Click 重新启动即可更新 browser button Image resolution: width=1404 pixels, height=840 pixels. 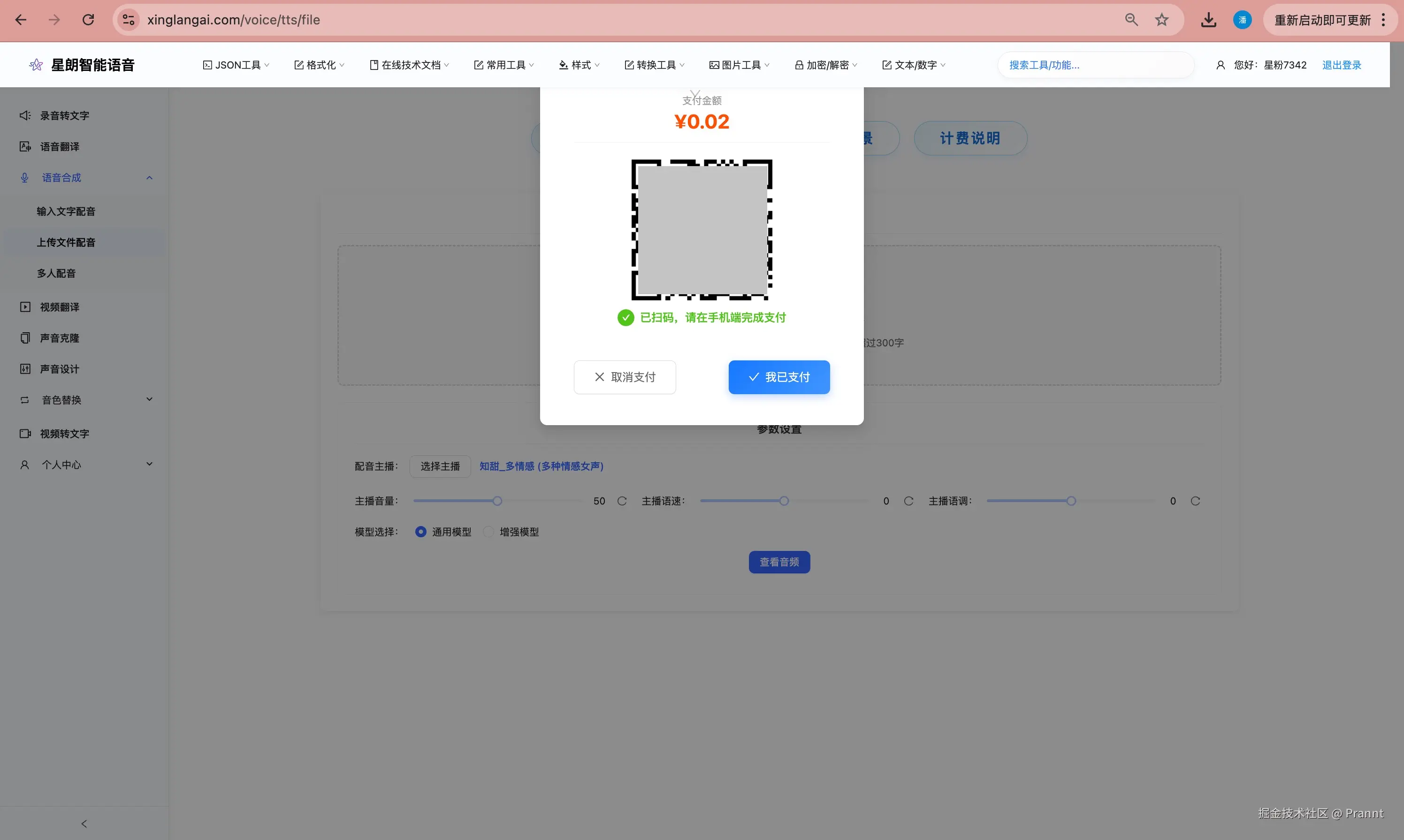click(x=1322, y=20)
